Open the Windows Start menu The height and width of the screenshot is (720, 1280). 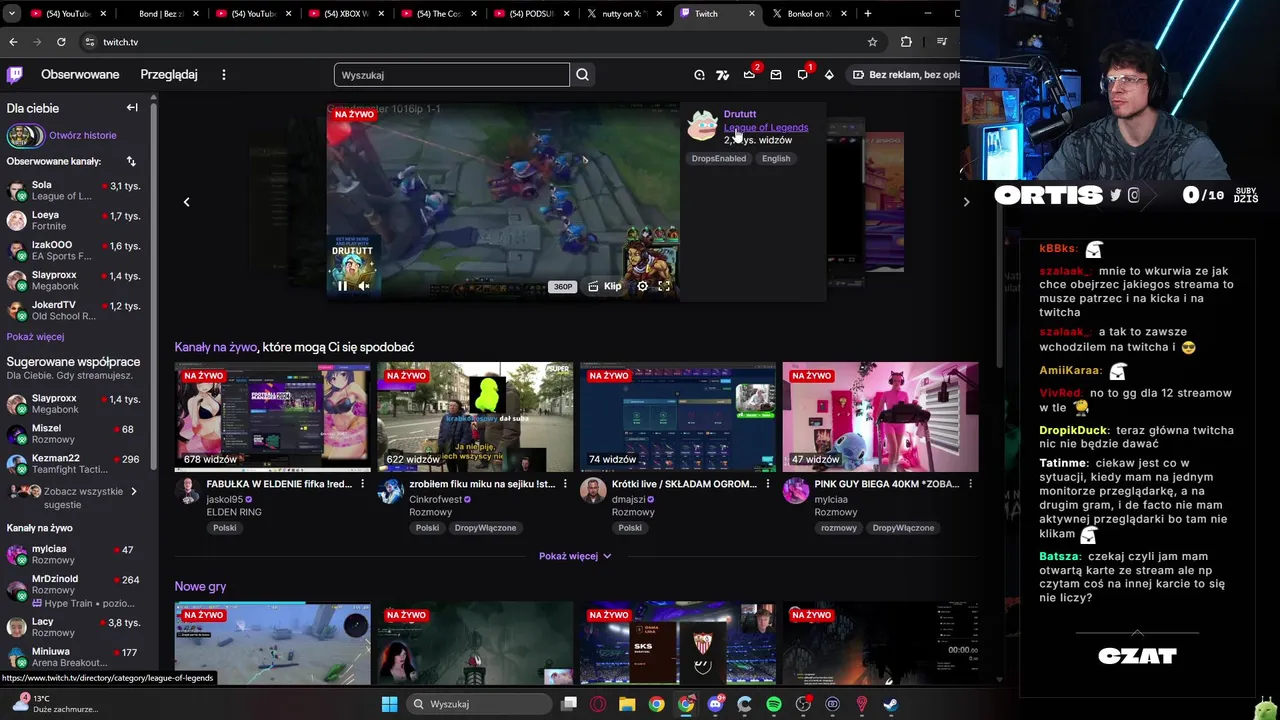(x=389, y=704)
